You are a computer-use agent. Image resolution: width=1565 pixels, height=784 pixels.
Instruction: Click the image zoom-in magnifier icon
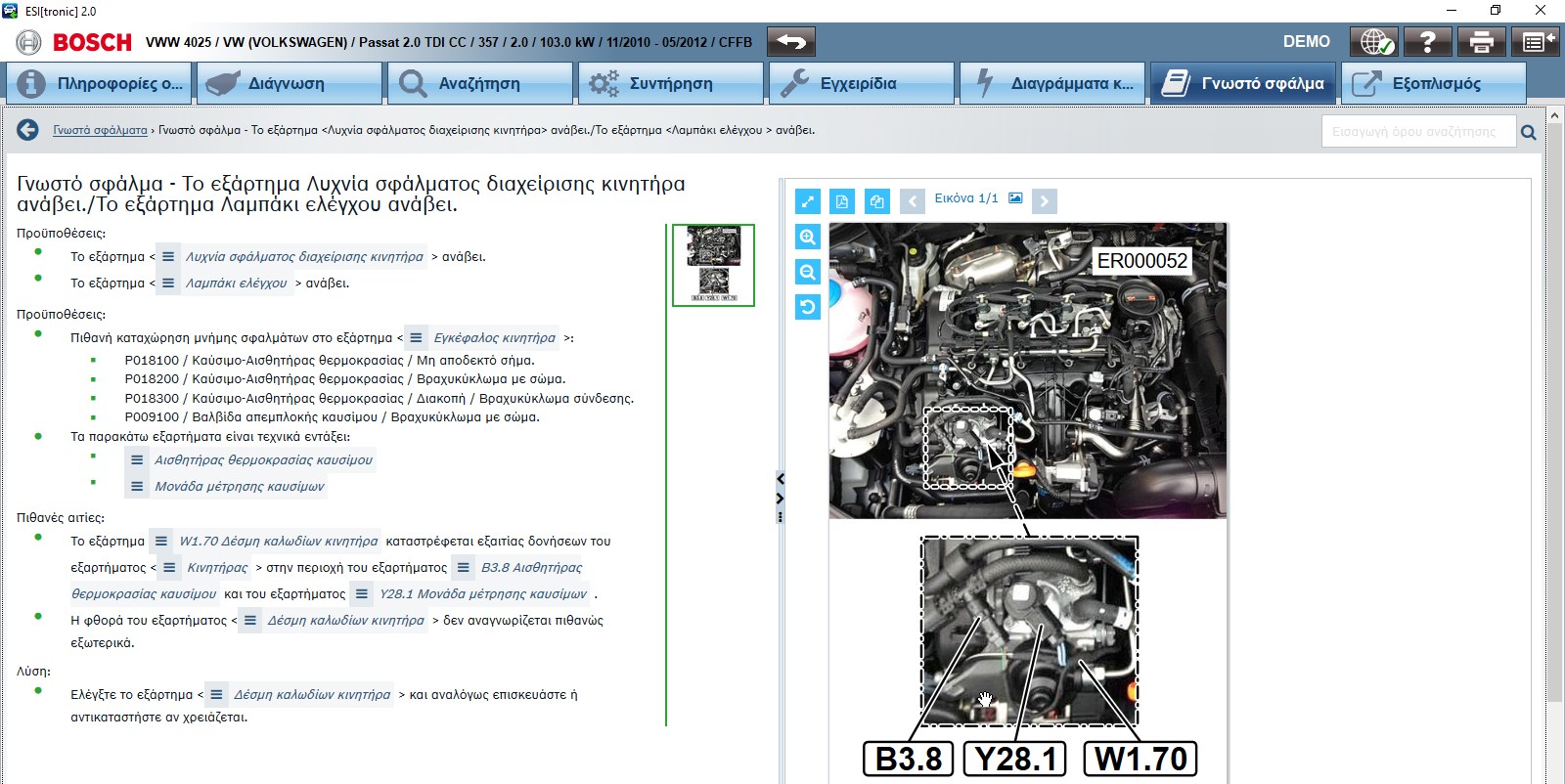pyautogui.click(x=807, y=237)
